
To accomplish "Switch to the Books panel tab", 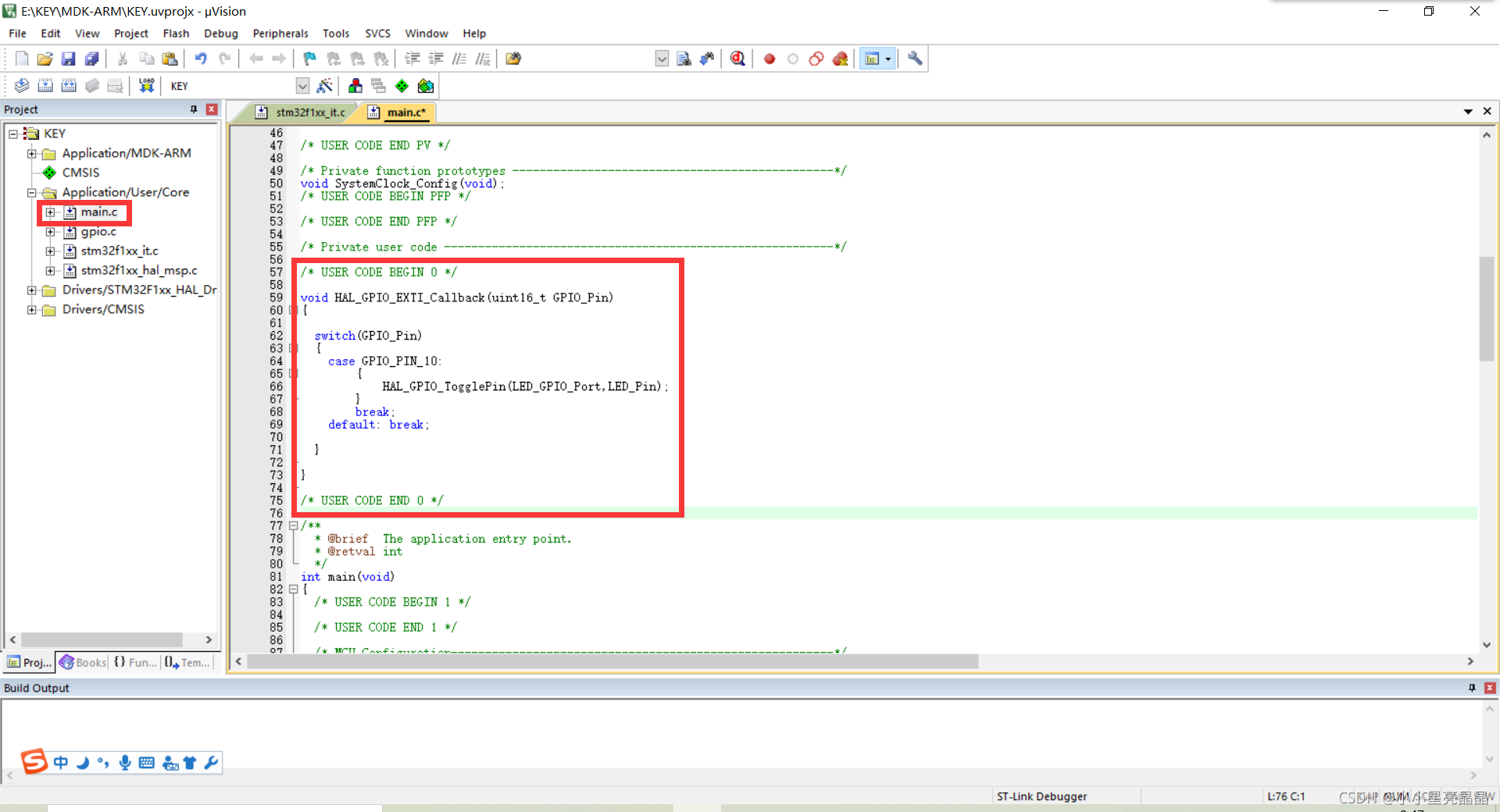I will pos(83,663).
